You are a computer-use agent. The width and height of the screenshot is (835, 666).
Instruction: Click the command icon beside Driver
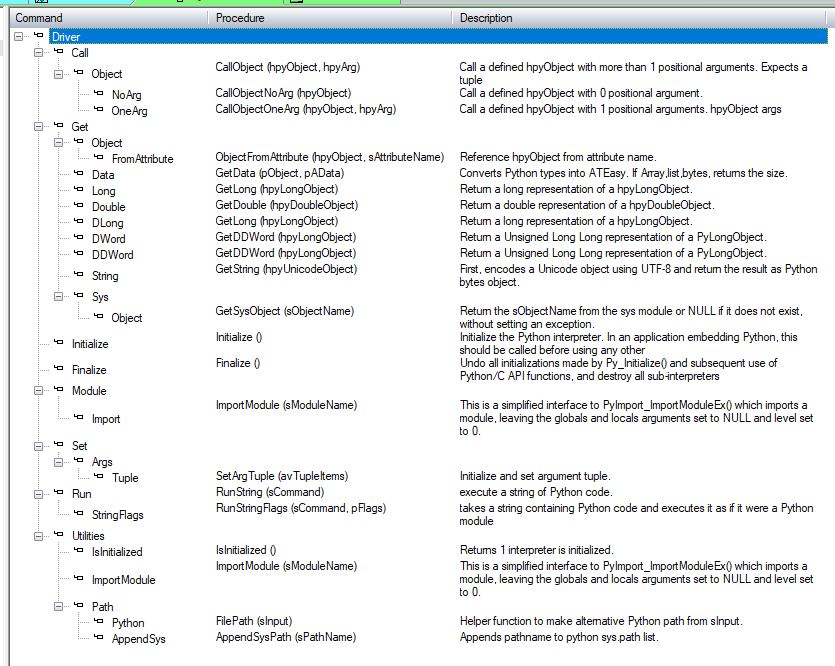click(38, 35)
